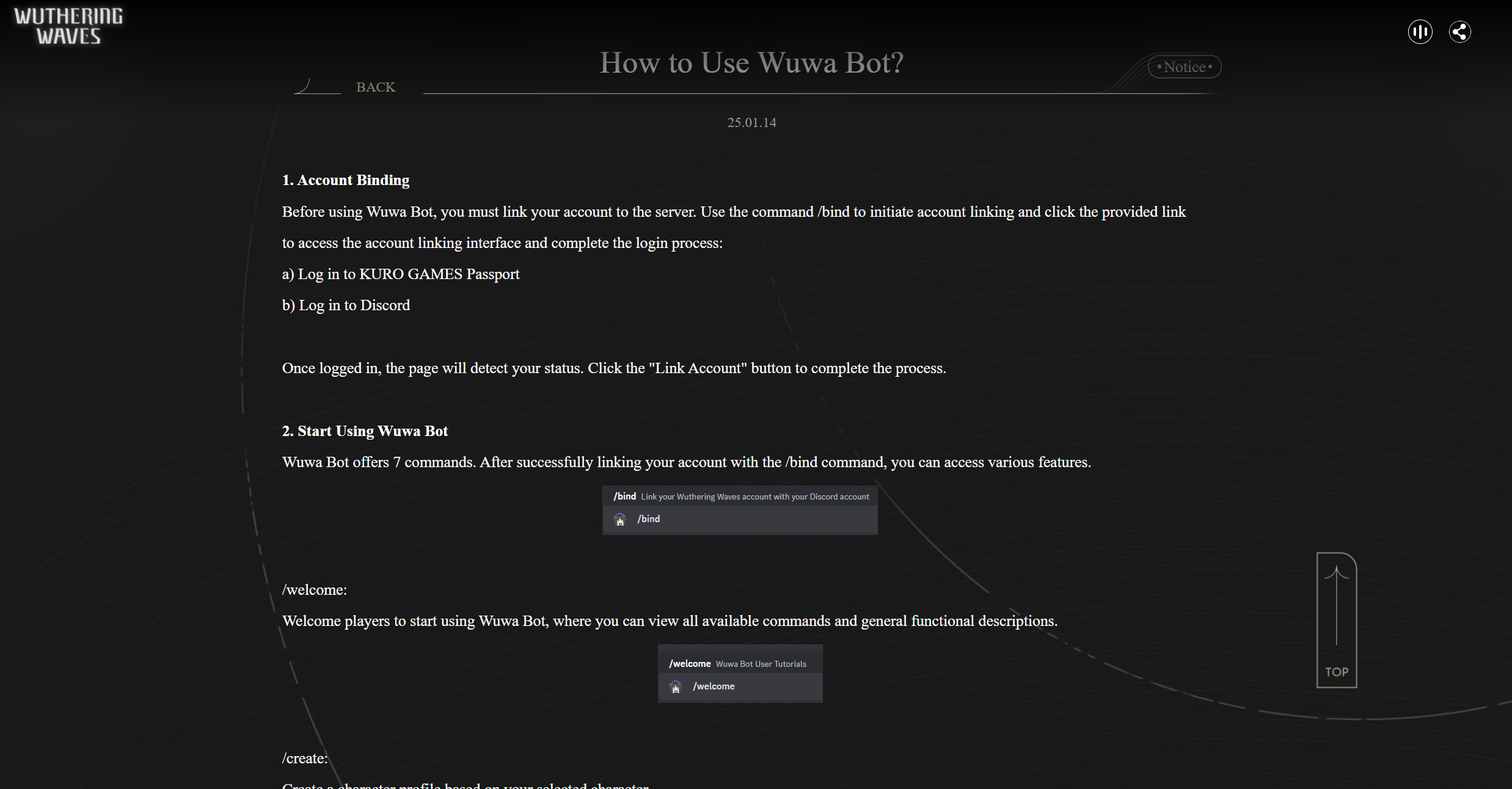This screenshot has width=1512, height=789.
Task: Open the share icon menu
Action: pyautogui.click(x=1459, y=32)
